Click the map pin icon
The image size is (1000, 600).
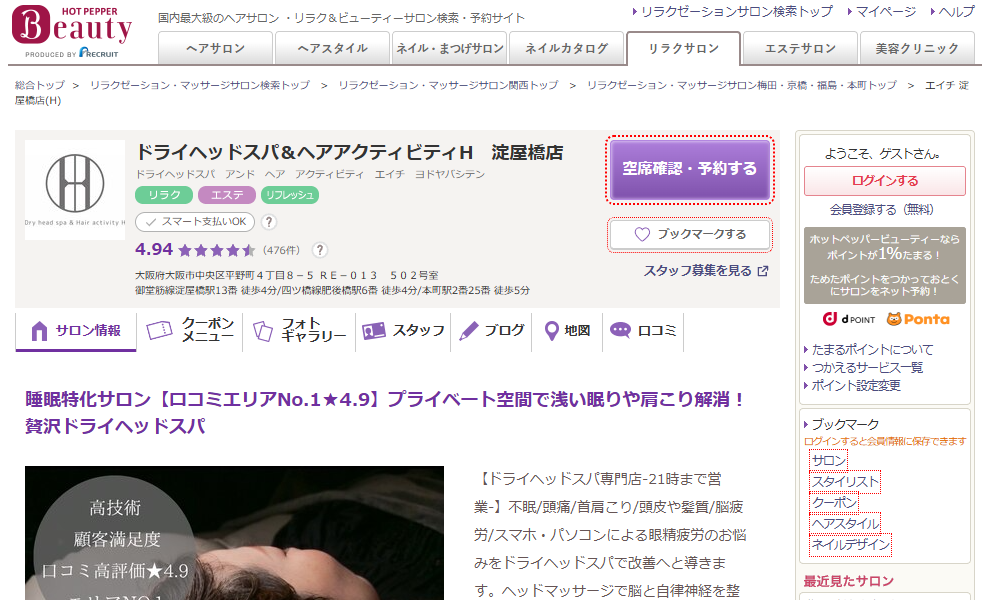[x=552, y=331]
